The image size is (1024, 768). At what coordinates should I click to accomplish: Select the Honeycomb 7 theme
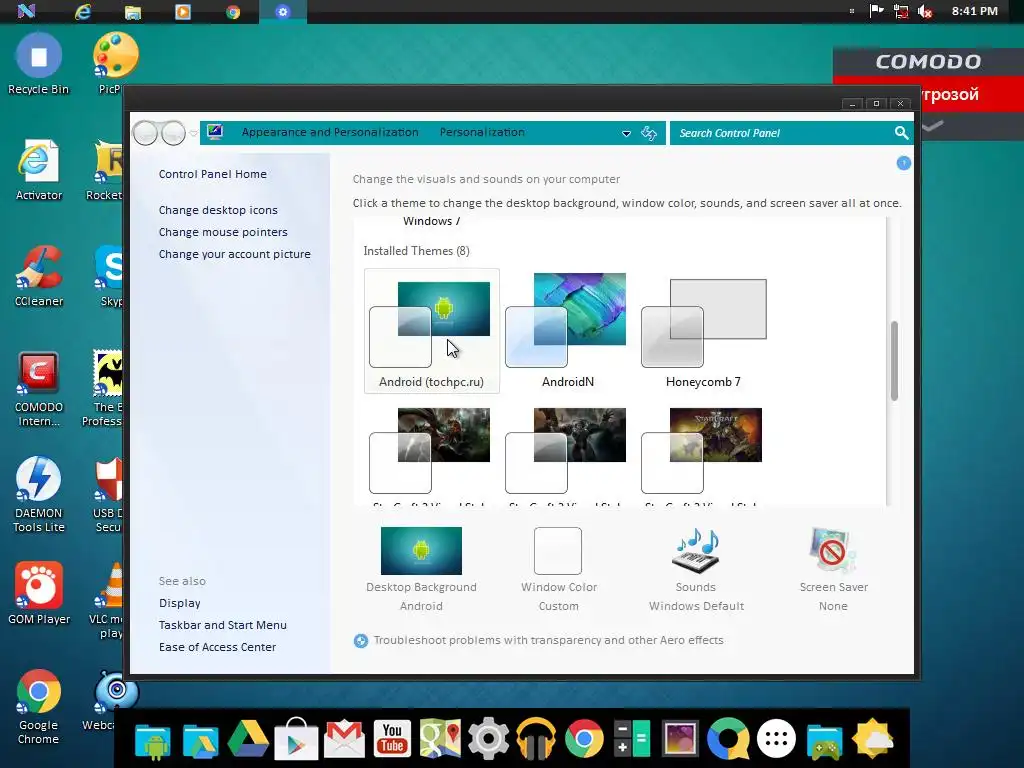tap(703, 331)
